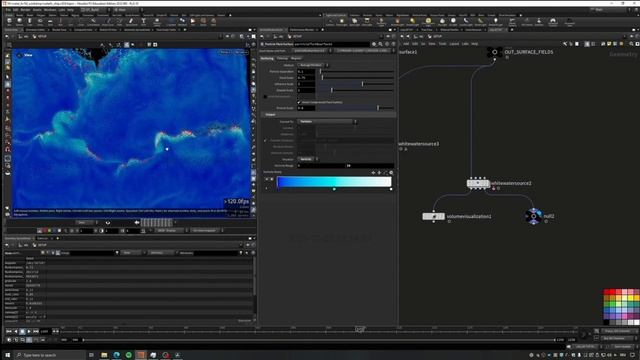Select the Grid shelf tool
This screenshot has width=640, height=360.
tap(50, 21)
